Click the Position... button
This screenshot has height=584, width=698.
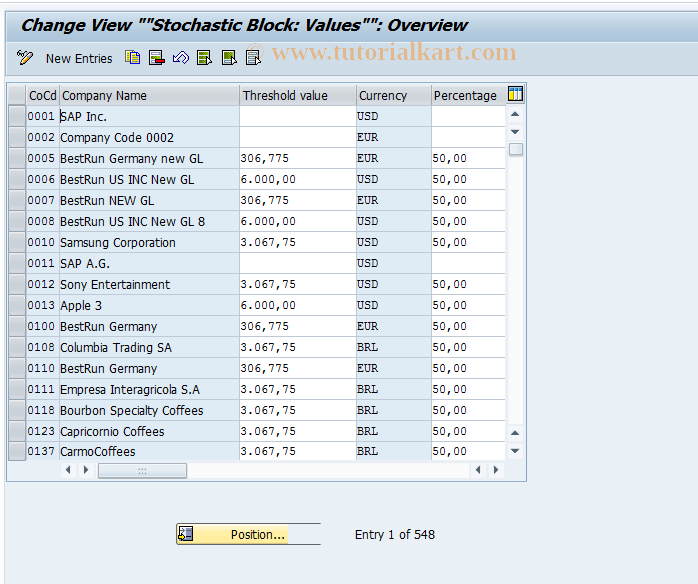(248, 534)
